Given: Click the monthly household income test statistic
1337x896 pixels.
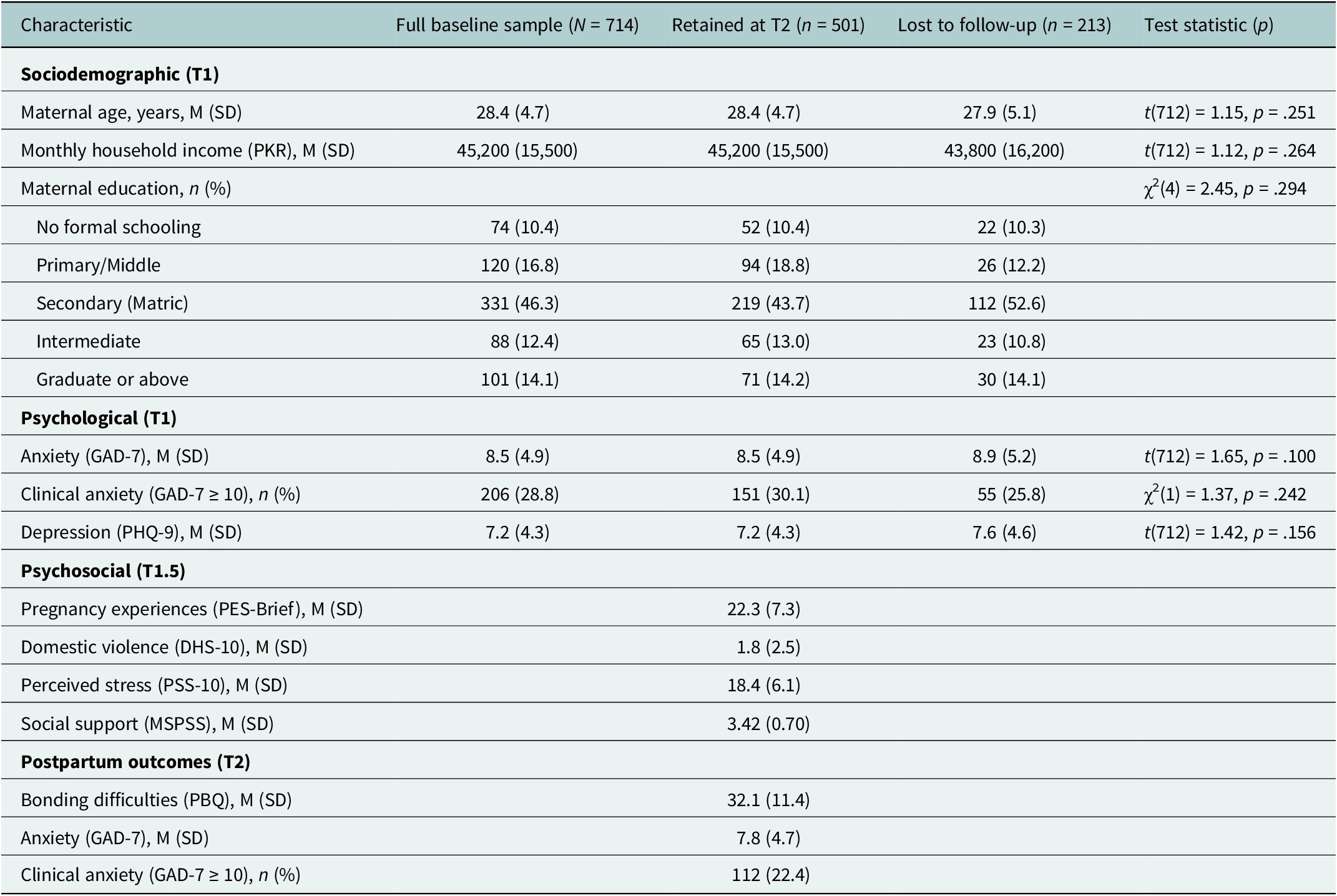Looking at the screenshot, I should 1230,150.
